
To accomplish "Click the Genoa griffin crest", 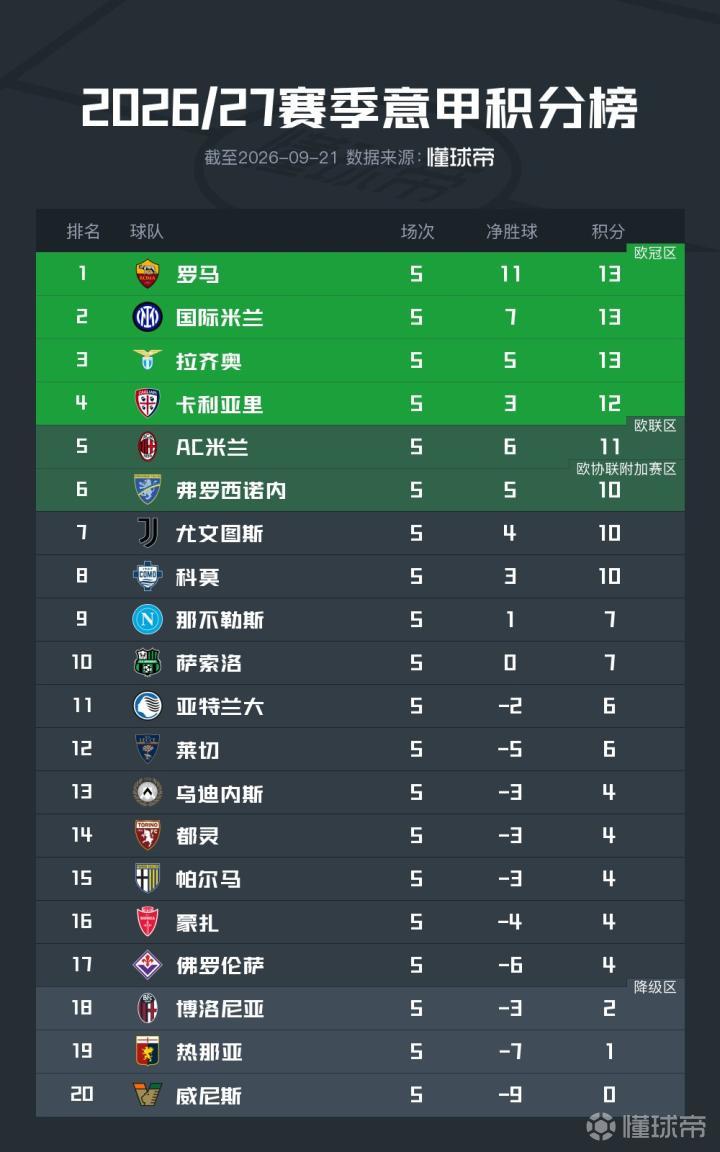I will [148, 1051].
